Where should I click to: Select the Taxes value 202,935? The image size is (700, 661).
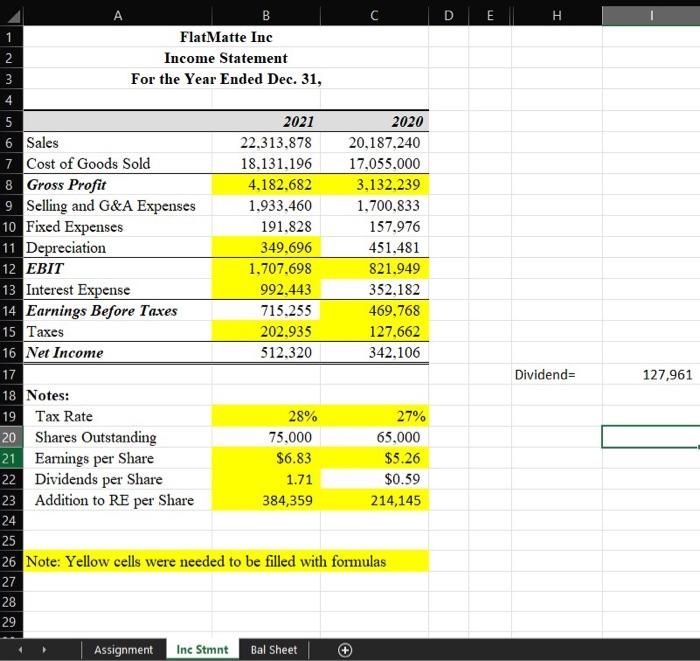point(266,332)
